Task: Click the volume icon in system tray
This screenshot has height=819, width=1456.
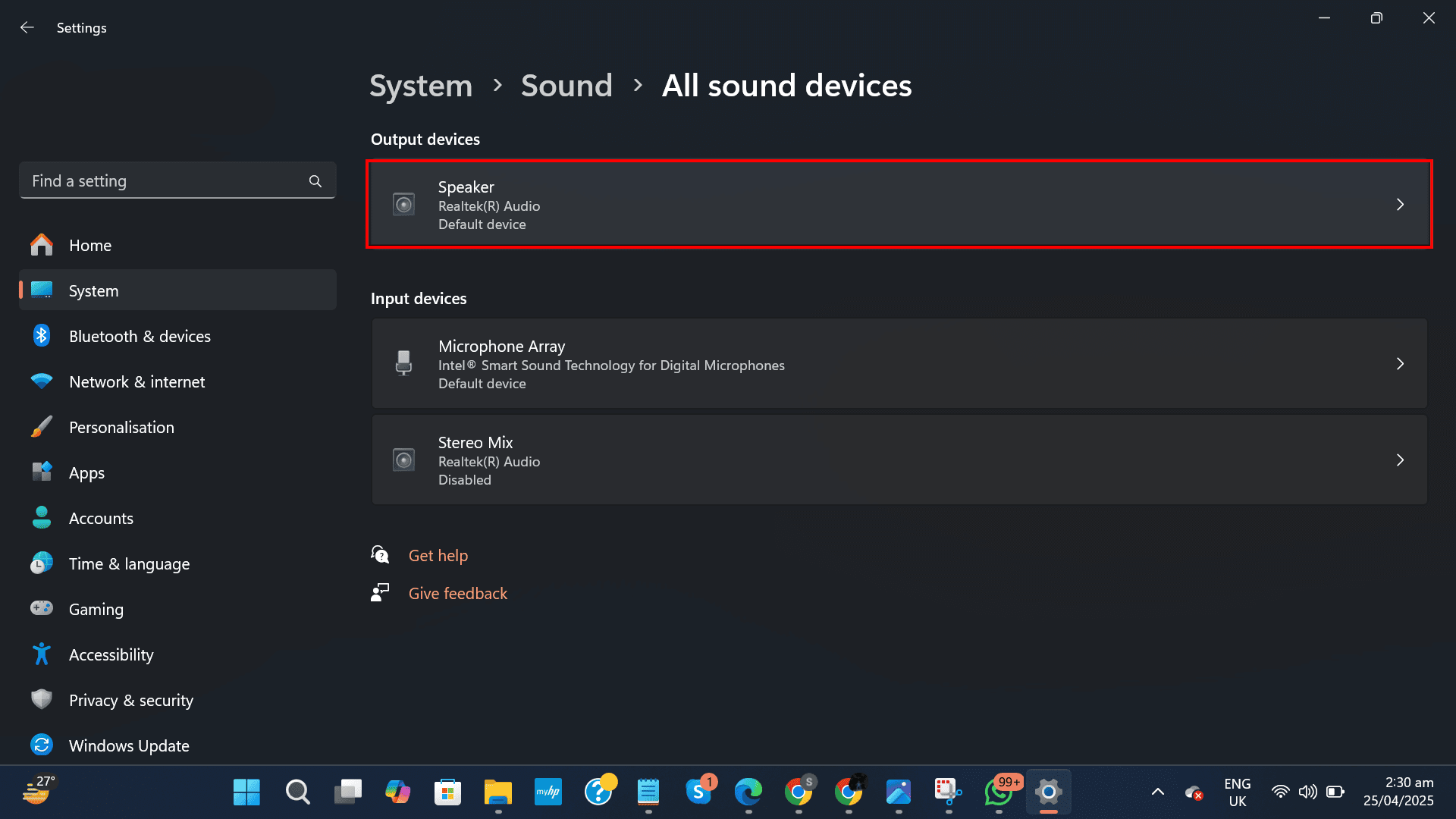Action: [1307, 792]
